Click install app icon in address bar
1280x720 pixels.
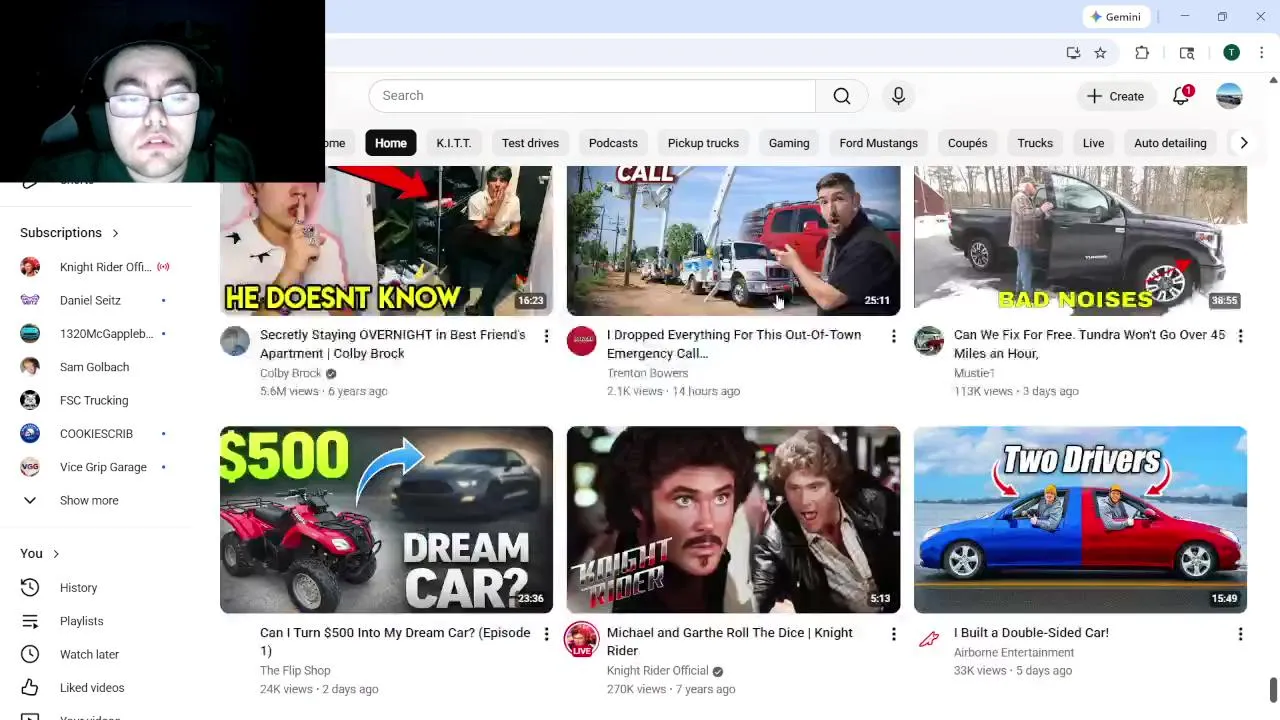[1073, 53]
